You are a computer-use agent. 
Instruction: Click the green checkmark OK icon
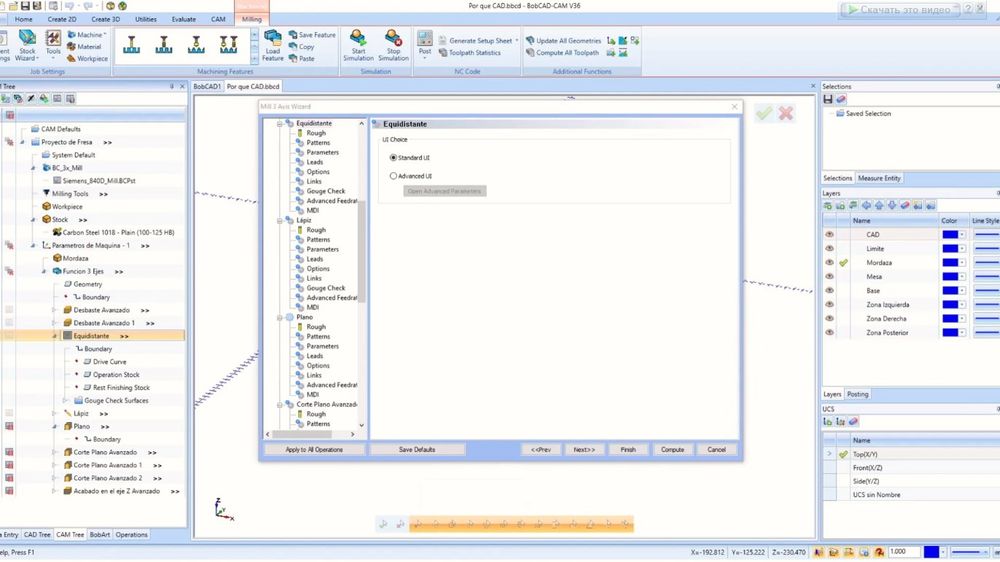pos(764,113)
